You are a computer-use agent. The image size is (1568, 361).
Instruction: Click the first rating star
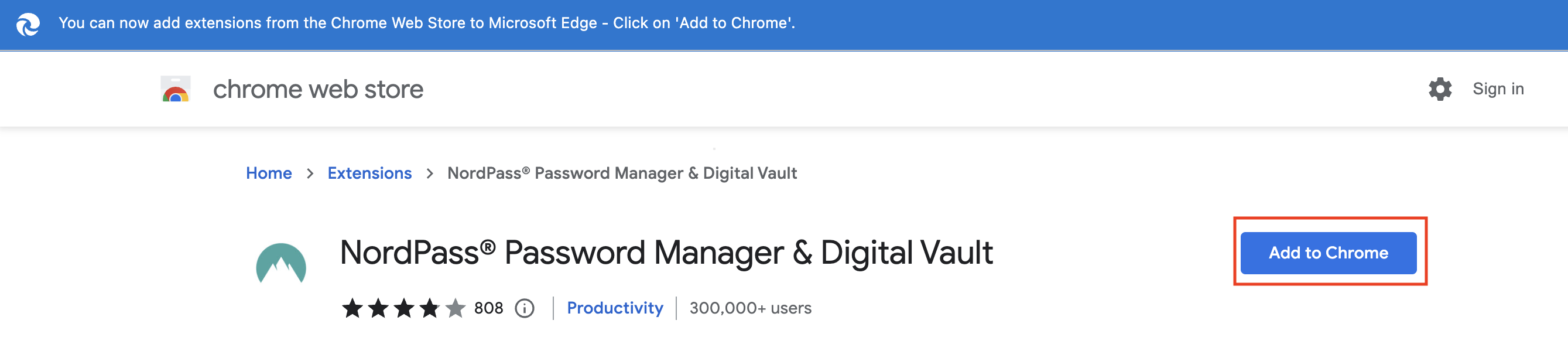tap(352, 308)
